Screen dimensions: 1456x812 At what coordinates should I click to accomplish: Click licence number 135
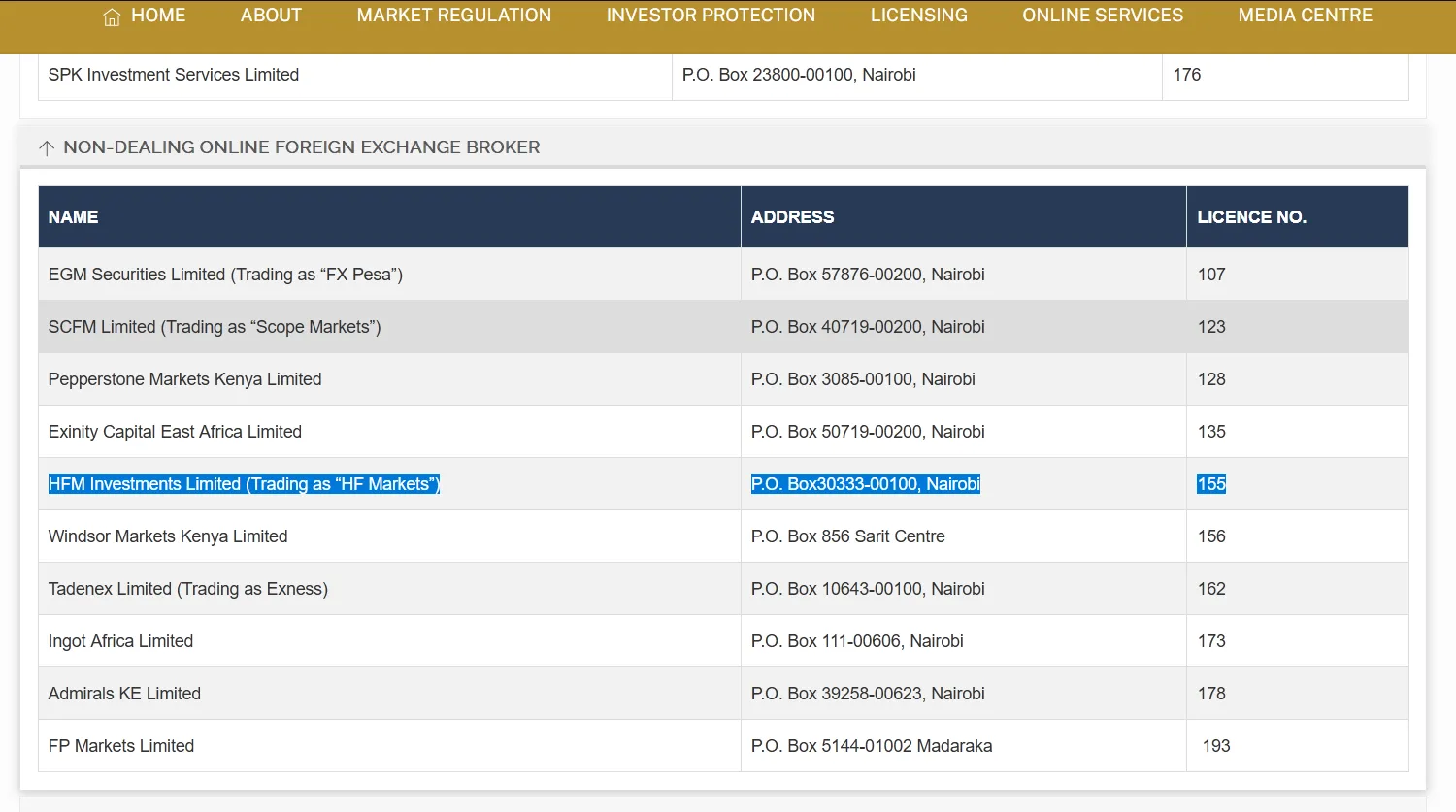point(1211,432)
